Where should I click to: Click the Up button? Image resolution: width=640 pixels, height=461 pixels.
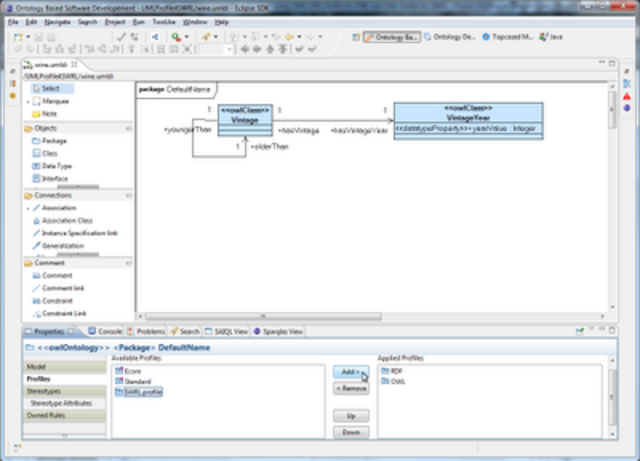pos(351,416)
